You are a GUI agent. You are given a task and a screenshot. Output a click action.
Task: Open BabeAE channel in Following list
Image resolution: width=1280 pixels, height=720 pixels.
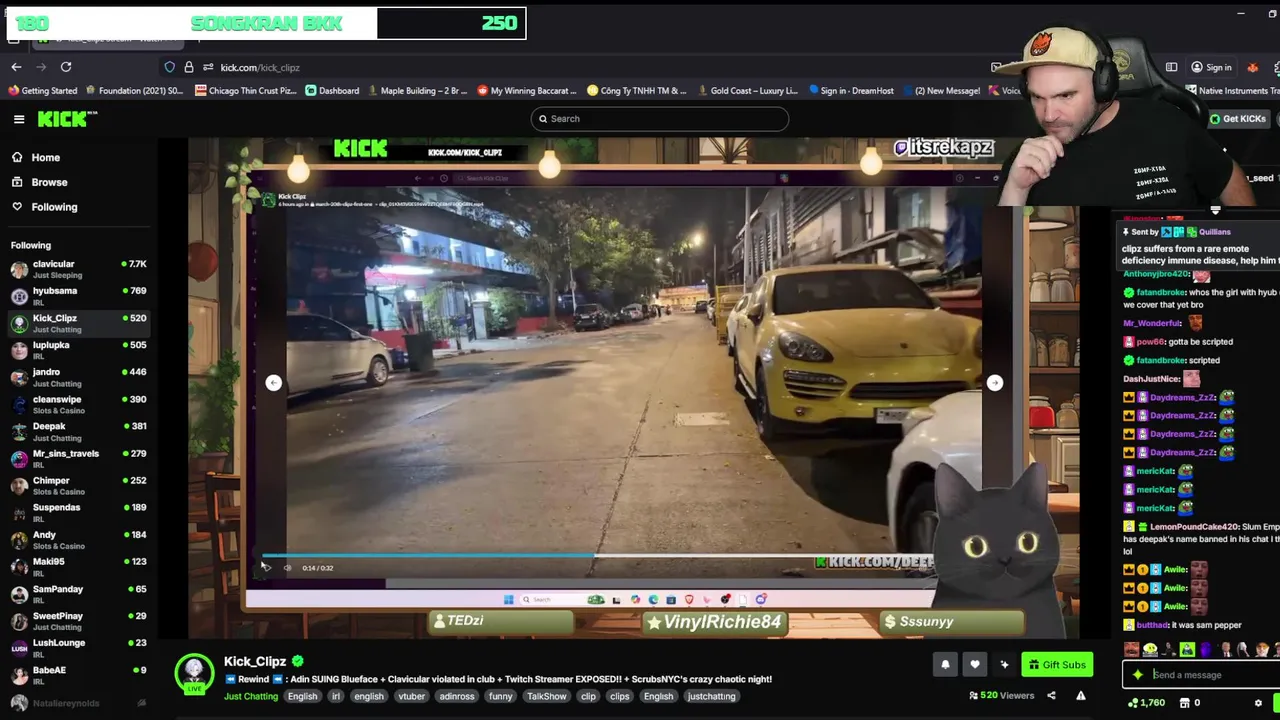(78, 675)
